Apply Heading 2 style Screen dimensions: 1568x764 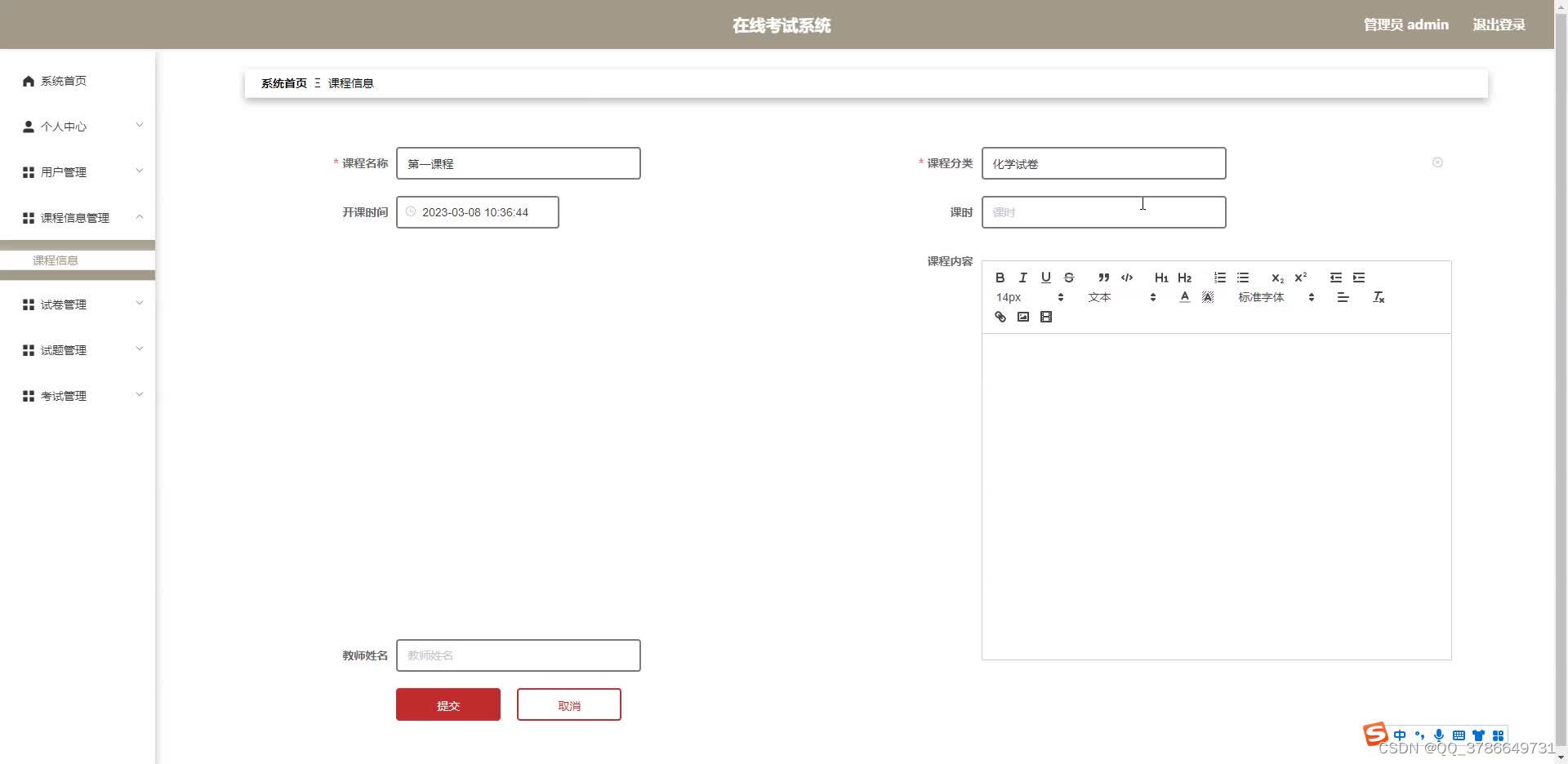tap(1184, 278)
